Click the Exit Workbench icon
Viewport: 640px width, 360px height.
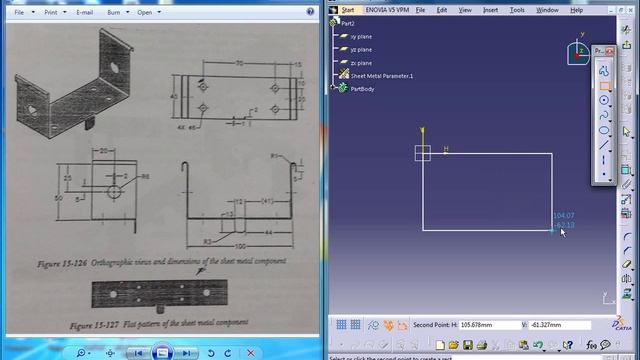627,44
